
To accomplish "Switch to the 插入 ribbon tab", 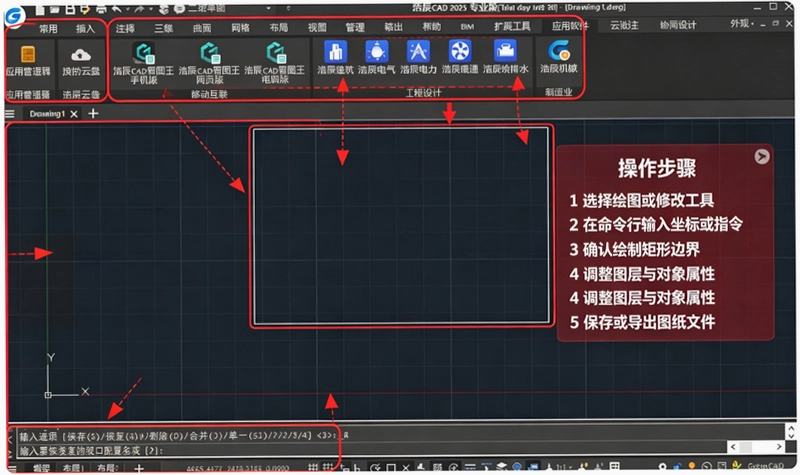I will tap(86, 29).
